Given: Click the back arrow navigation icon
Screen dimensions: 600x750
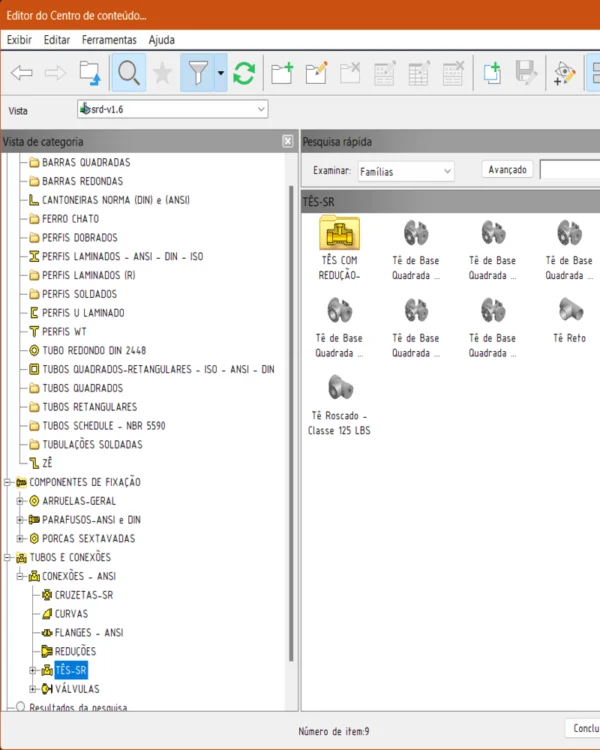Looking at the screenshot, I should [x=21, y=73].
